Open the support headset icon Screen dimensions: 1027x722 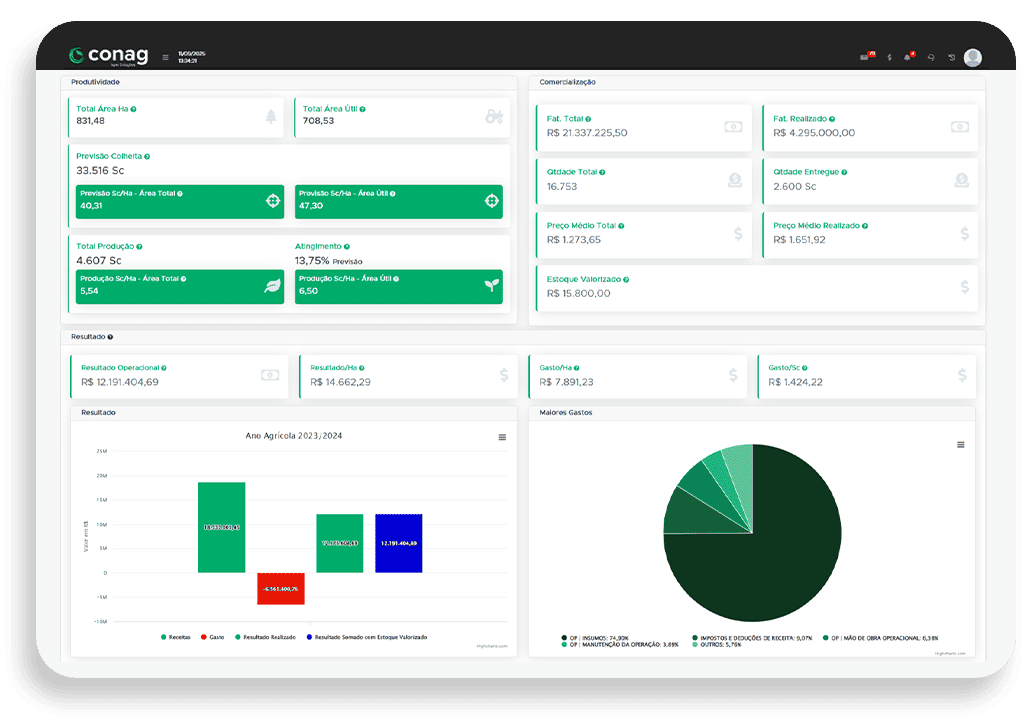tap(931, 57)
